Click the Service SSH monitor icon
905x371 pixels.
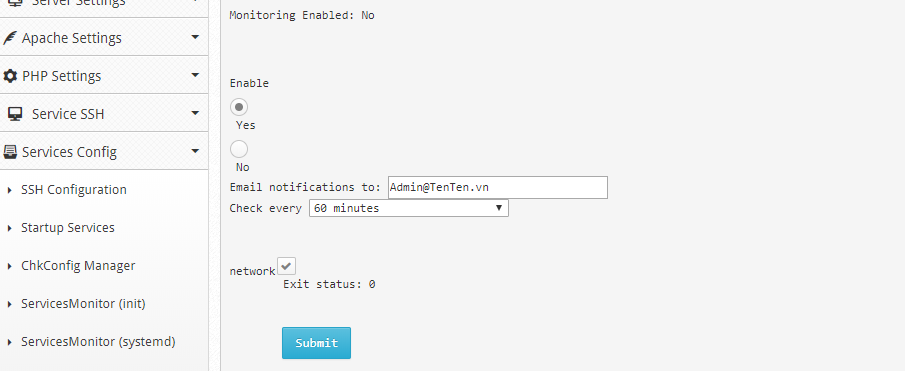pos(15,114)
